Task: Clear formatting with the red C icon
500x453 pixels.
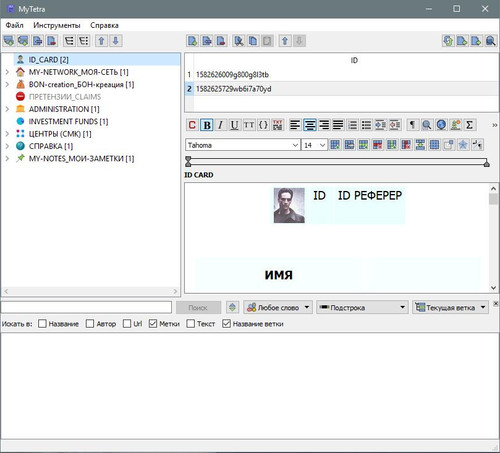Action: tap(192, 125)
